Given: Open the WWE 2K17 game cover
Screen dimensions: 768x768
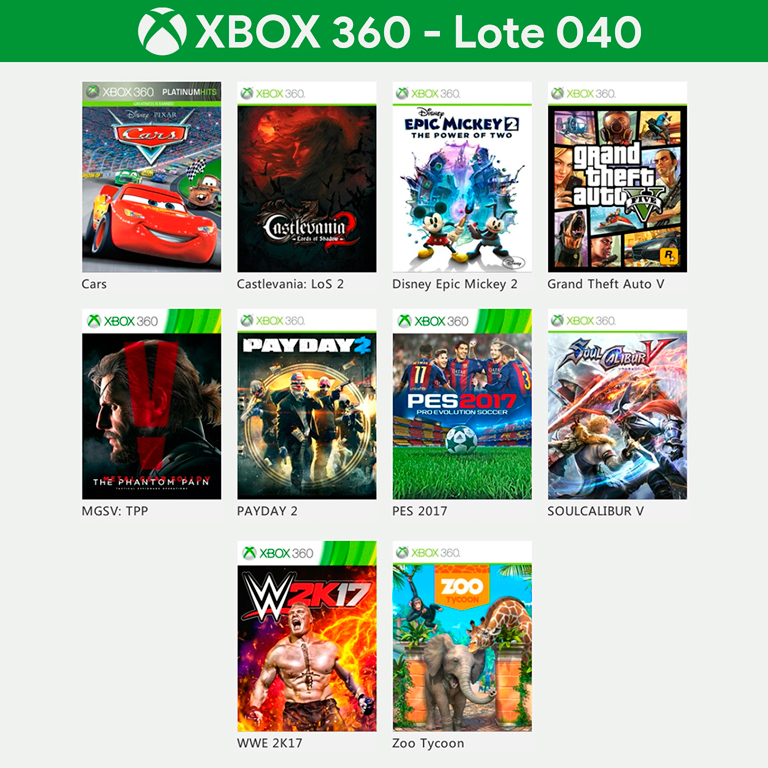Looking at the screenshot, I should coord(307,636).
